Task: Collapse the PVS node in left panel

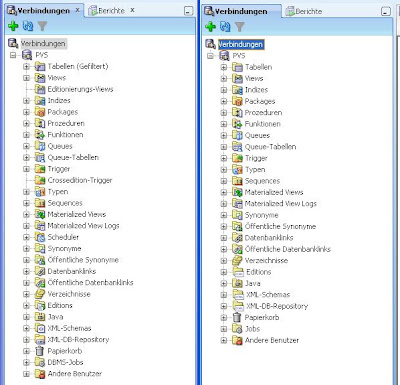Action: [13, 55]
